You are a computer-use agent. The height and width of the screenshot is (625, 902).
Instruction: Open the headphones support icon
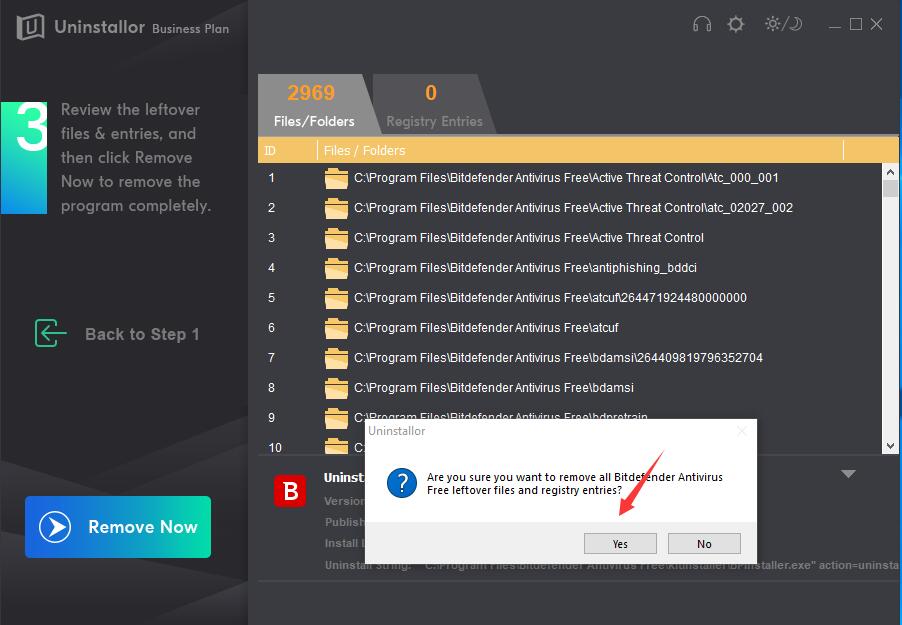point(702,24)
